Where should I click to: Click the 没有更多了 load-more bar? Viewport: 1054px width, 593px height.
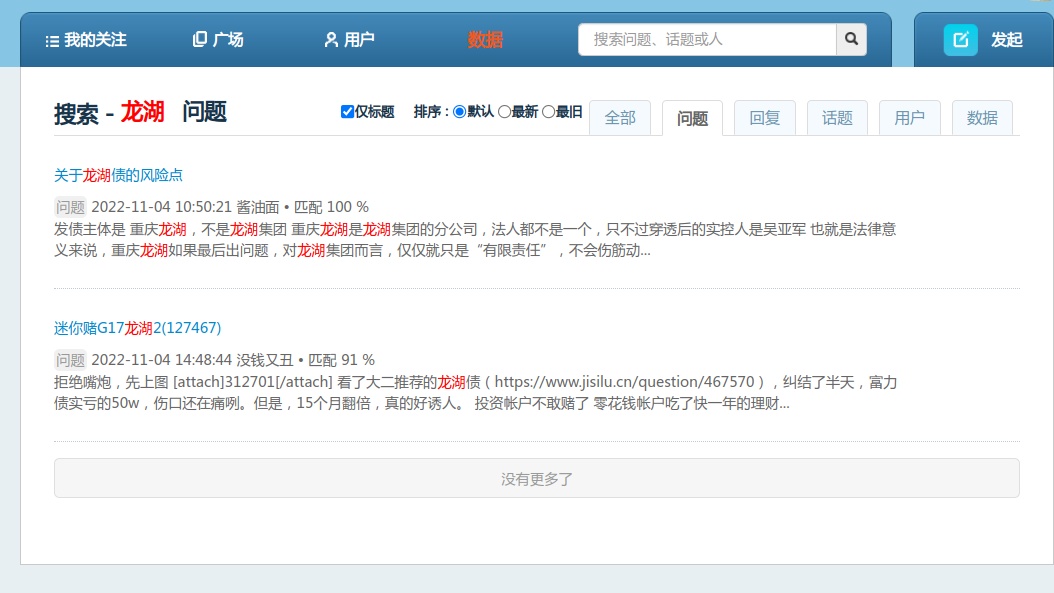point(536,478)
